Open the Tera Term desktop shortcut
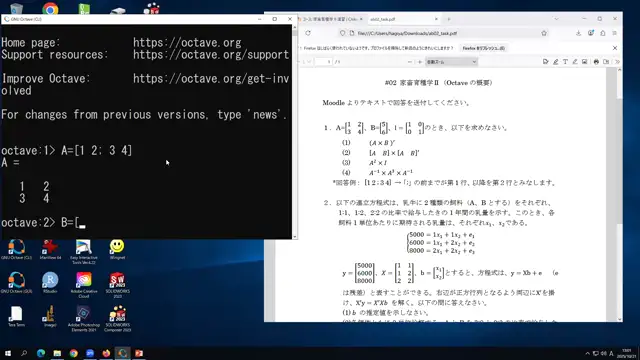 (x=16, y=317)
